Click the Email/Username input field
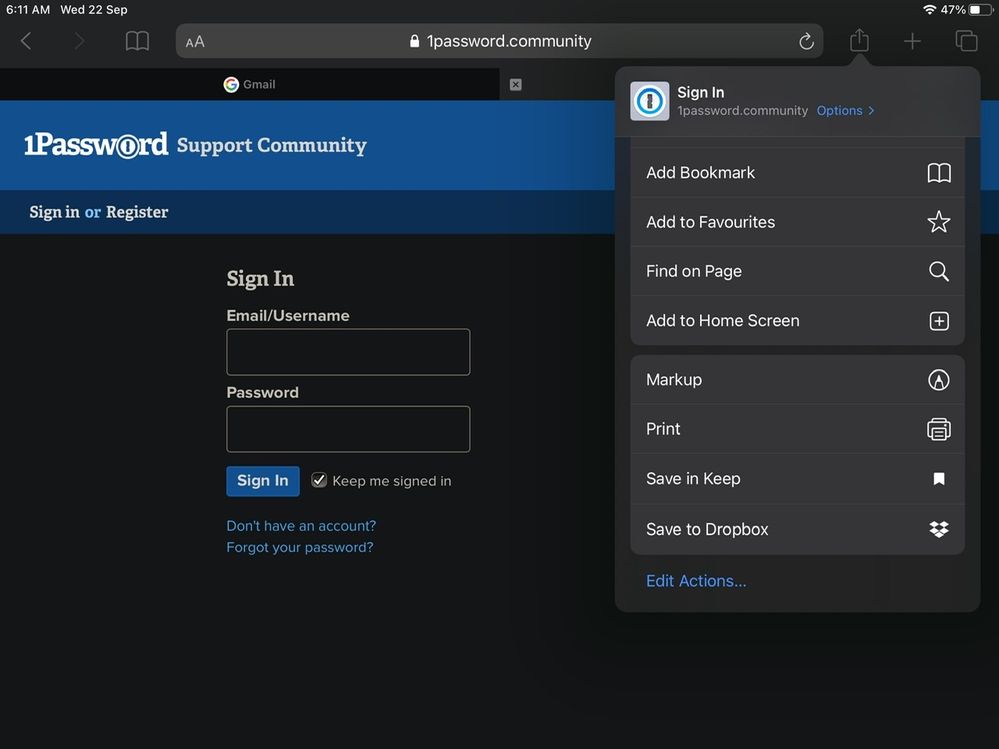This screenshot has height=749, width=999. click(348, 352)
